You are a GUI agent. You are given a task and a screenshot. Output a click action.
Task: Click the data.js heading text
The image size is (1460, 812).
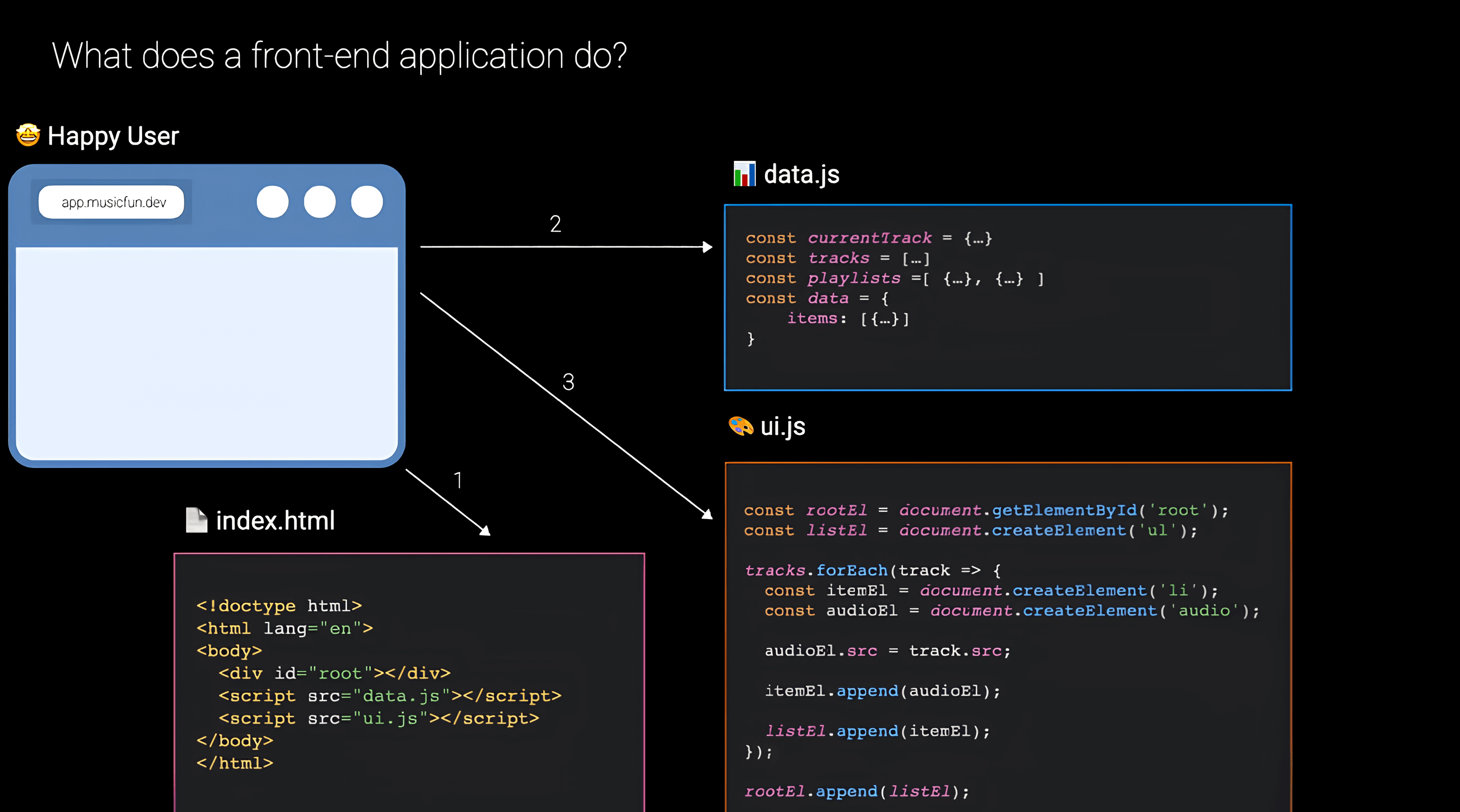[x=802, y=174]
